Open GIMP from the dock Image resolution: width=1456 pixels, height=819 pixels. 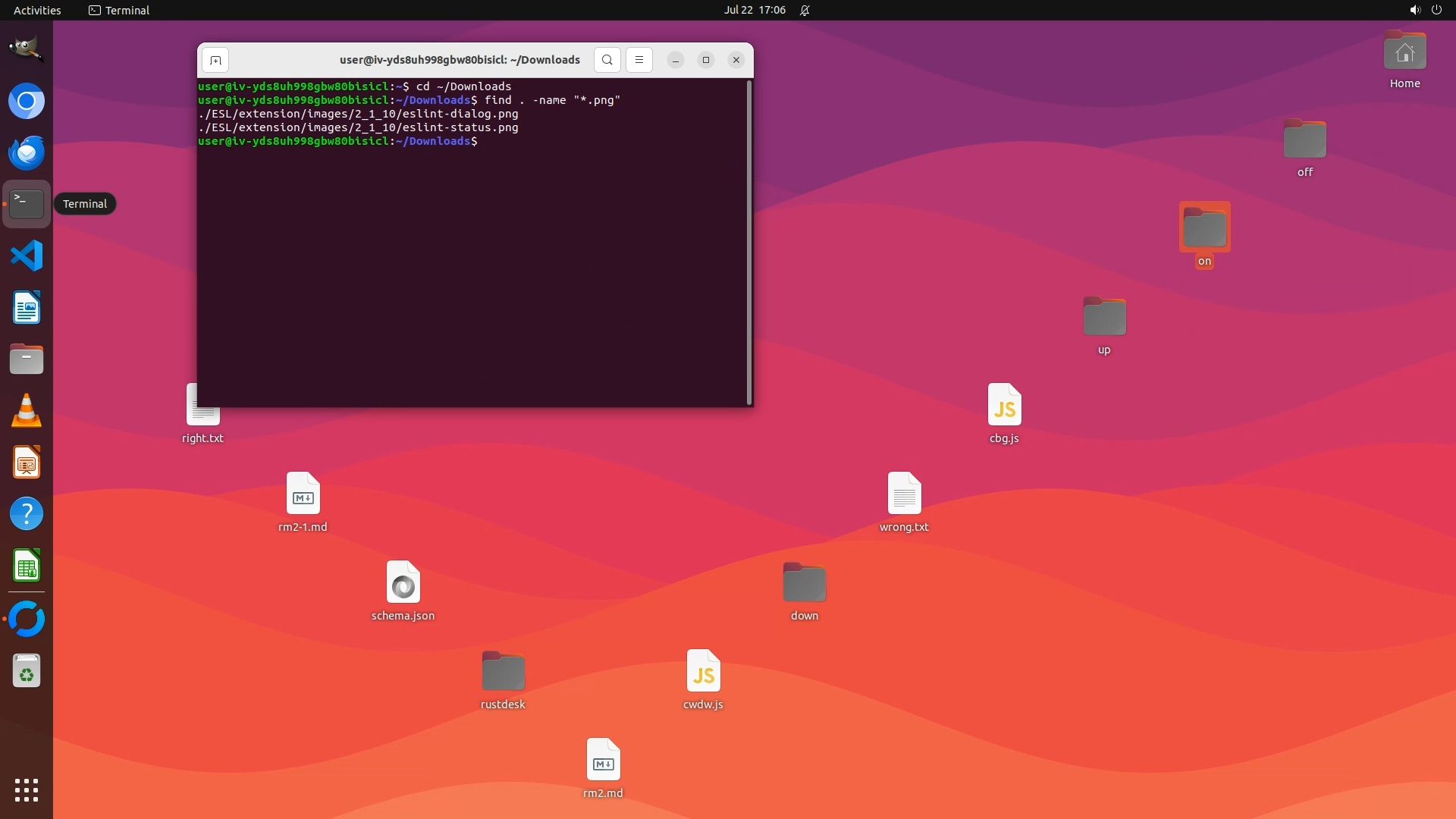(x=27, y=49)
